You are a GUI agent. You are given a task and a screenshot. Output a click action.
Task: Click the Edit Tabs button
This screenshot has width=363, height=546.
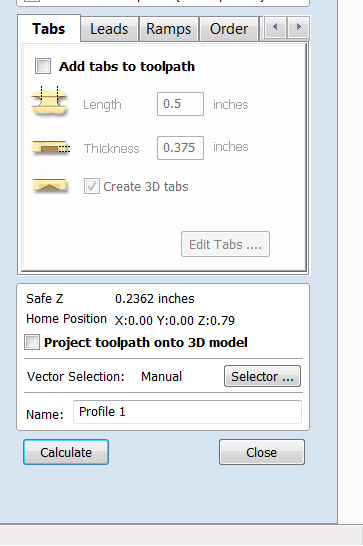[x=225, y=244]
